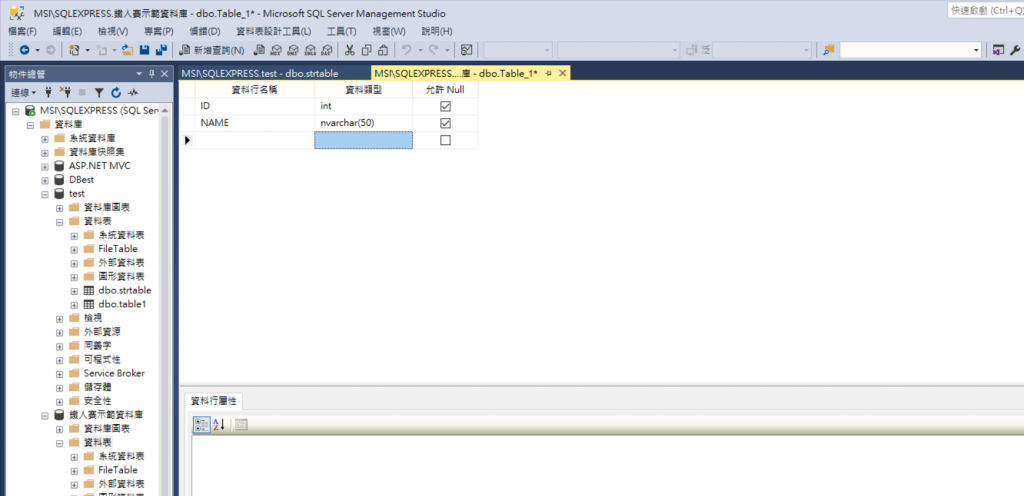Screen dimensions: 1024x496
Task: Click the highlighted empty data type cell
Action: pyautogui.click(x=363, y=140)
